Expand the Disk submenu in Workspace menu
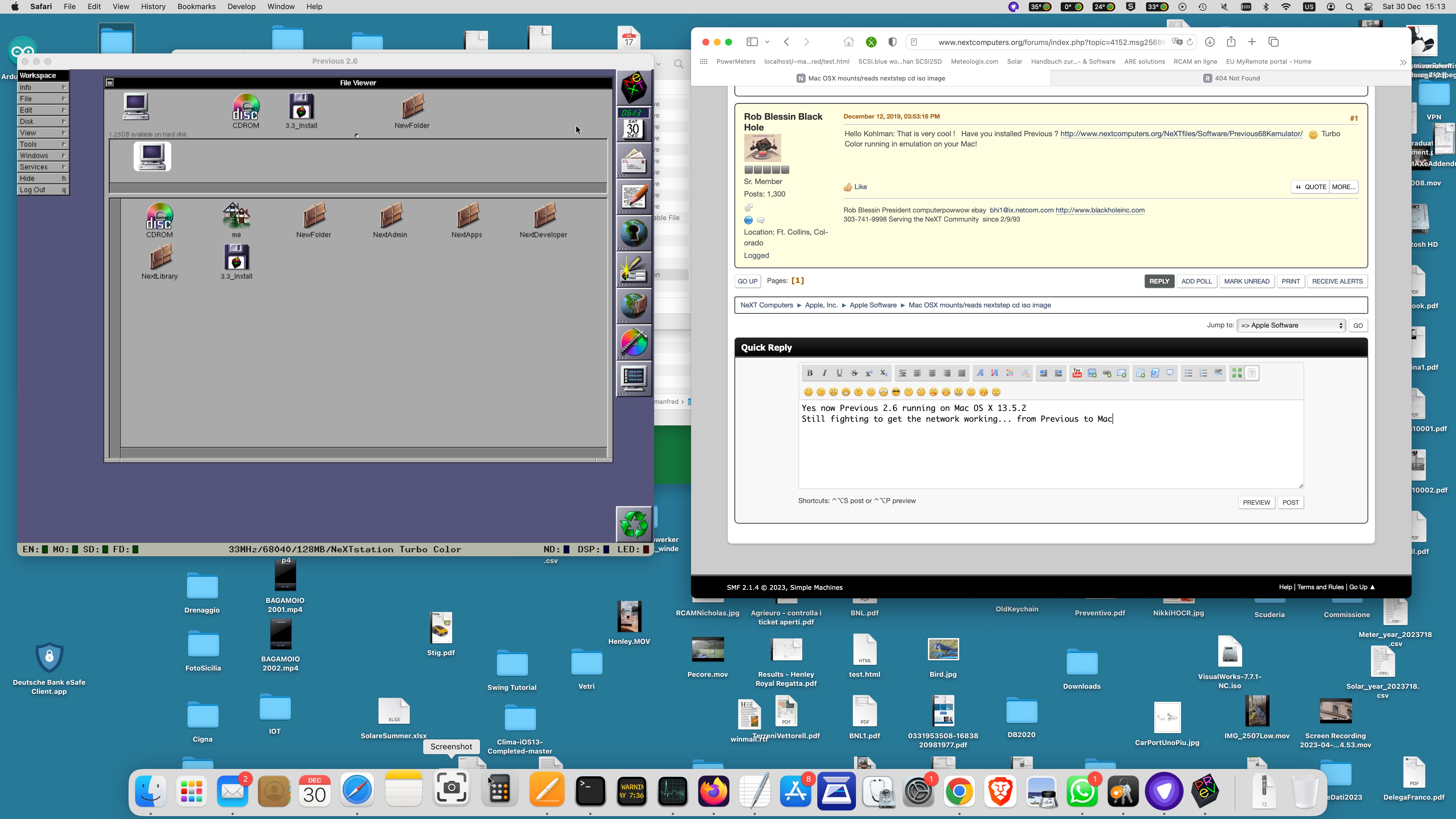This screenshot has height=819, width=1456. click(42, 121)
